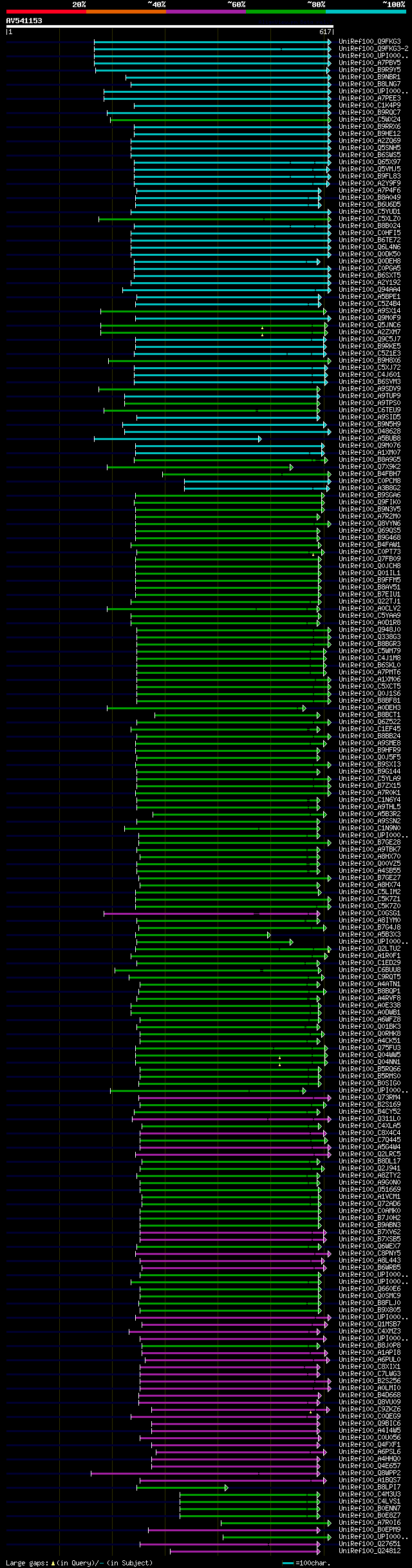This screenshot has height=1568, width=412.
Task: Open hit UniRef100_A7PBV5
Action: pyautogui.click(x=370, y=63)
